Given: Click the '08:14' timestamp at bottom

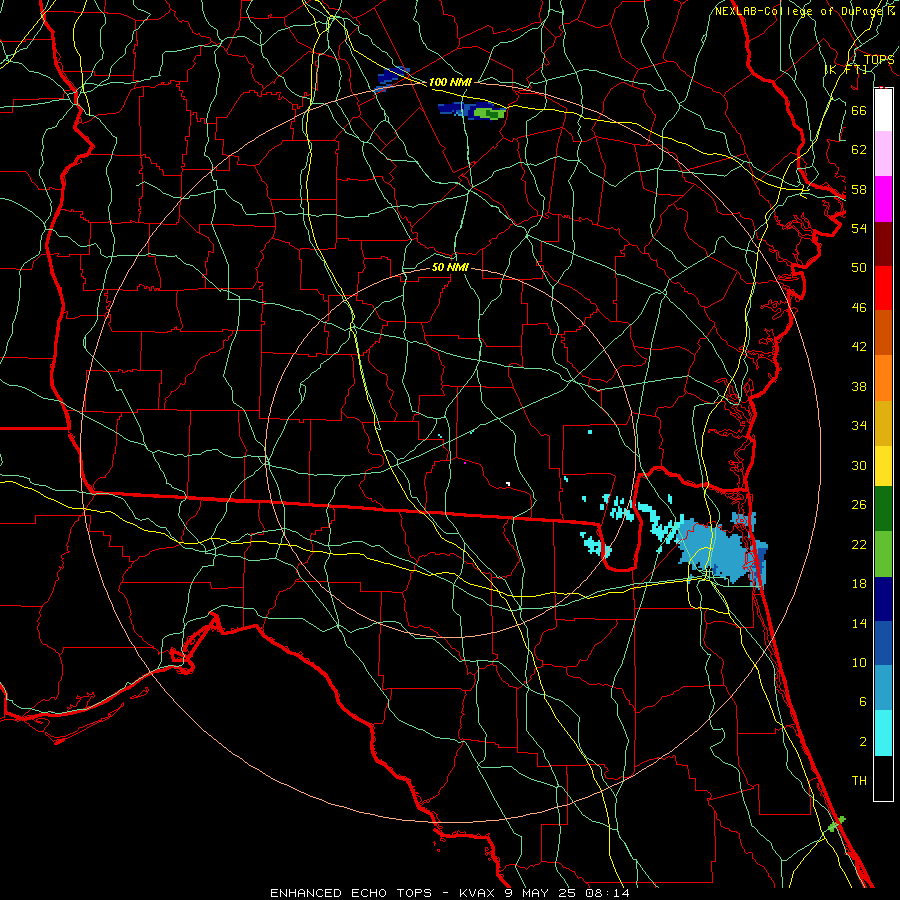Looking at the screenshot, I should click(x=607, y=893).
